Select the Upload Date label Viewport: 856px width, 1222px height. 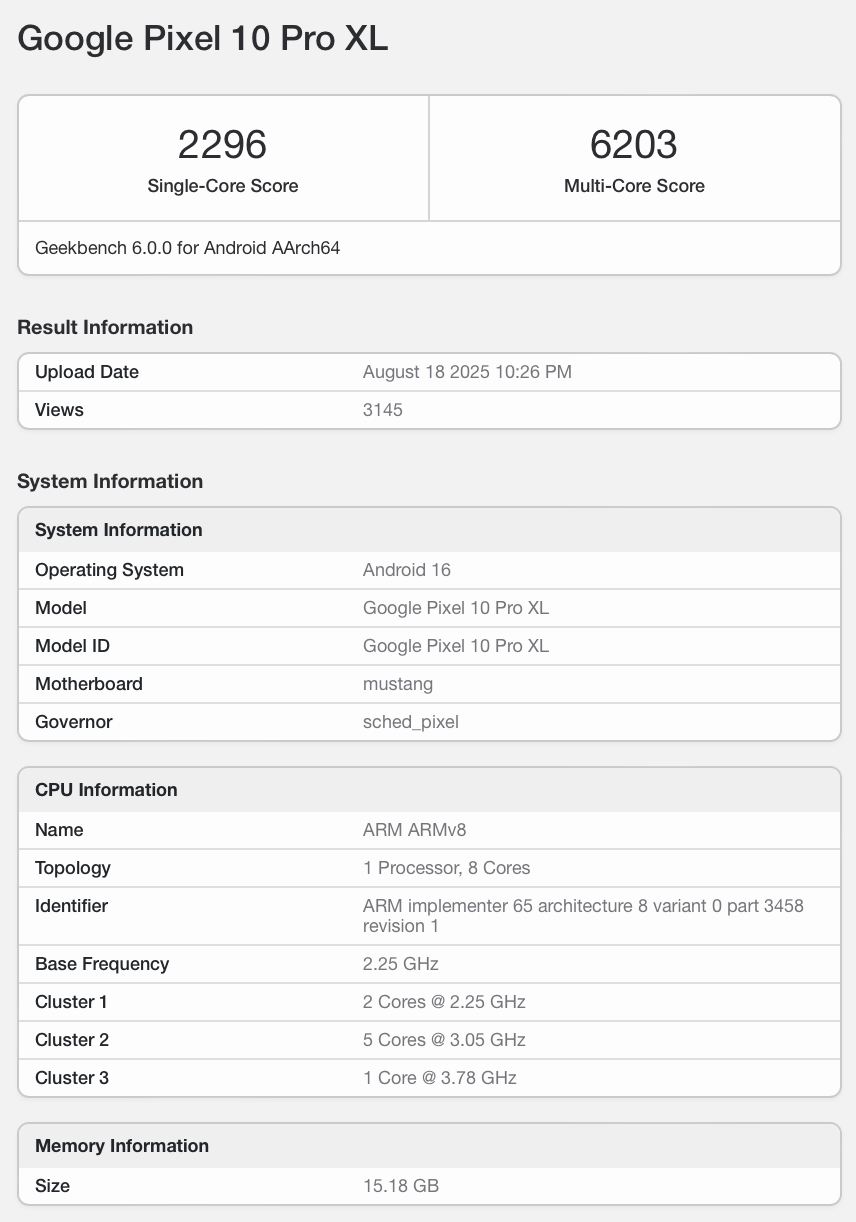(87, 372)
